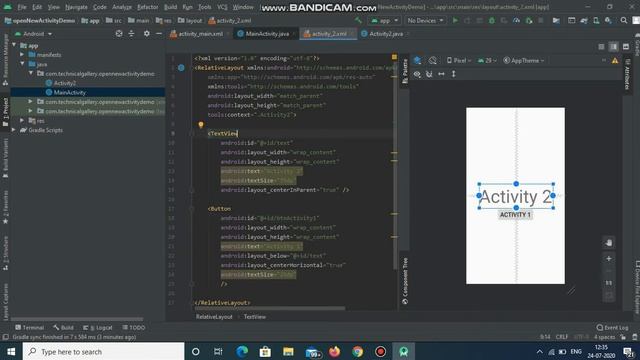The width and height of the screenshot is (640, 360).
Task: Open the Refactor menu
Action: [147, 7]
